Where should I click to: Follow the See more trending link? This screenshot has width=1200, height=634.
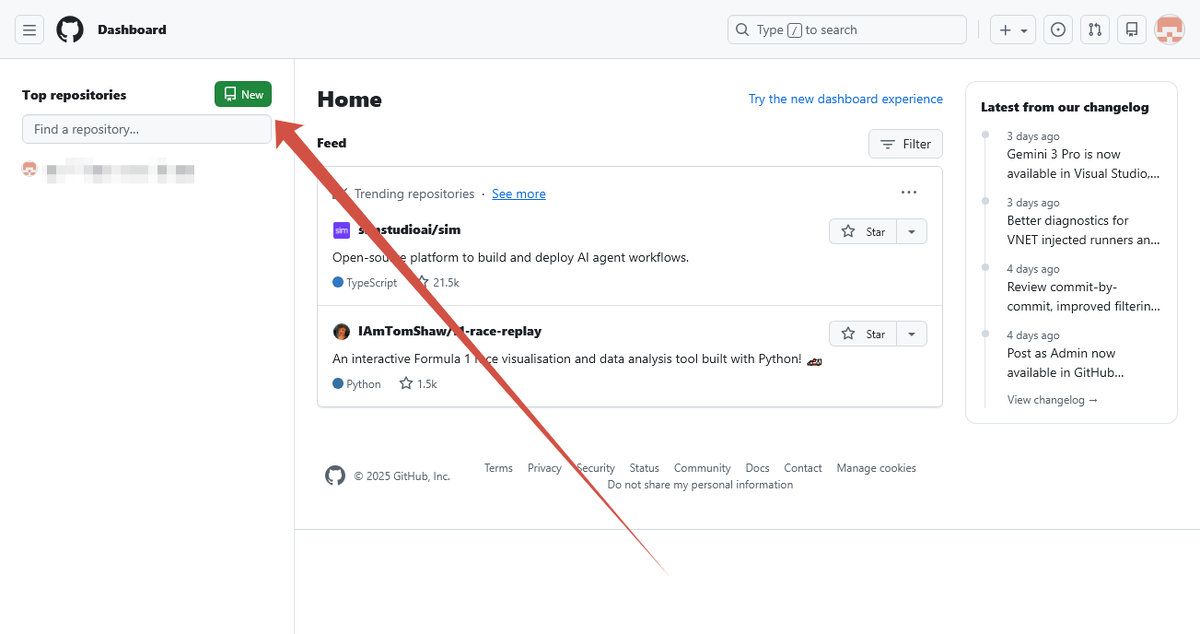[x=518, y=194]
